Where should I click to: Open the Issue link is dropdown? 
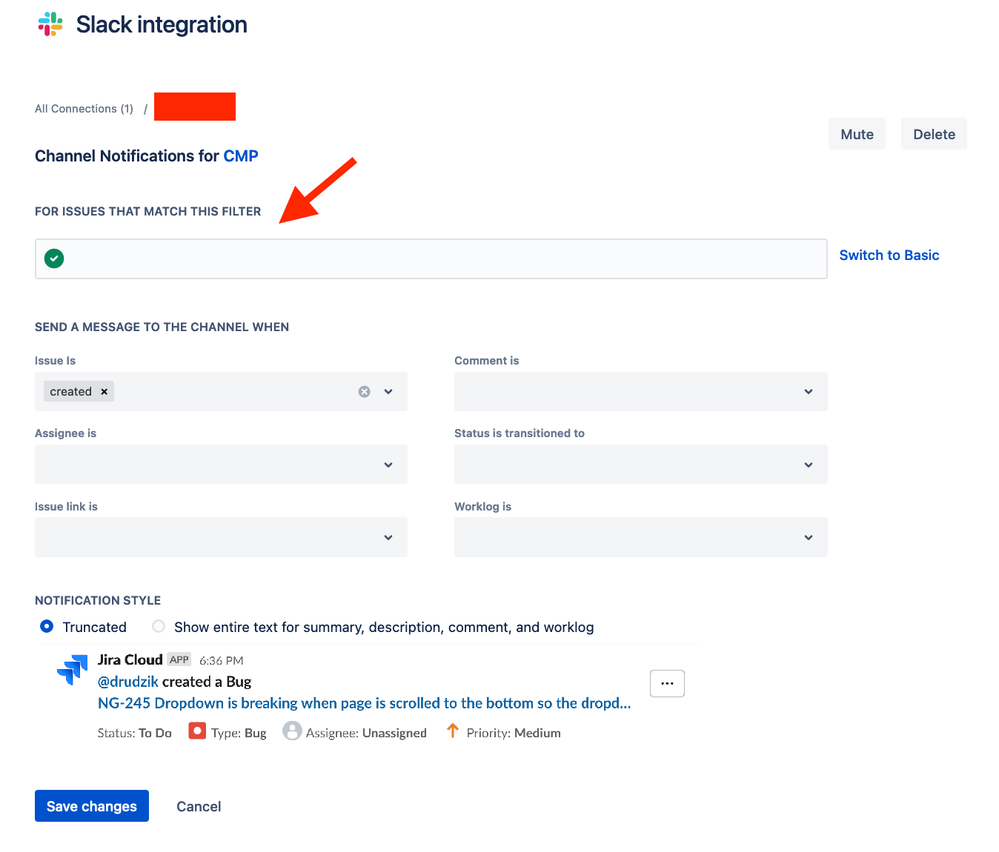(221, 537)
